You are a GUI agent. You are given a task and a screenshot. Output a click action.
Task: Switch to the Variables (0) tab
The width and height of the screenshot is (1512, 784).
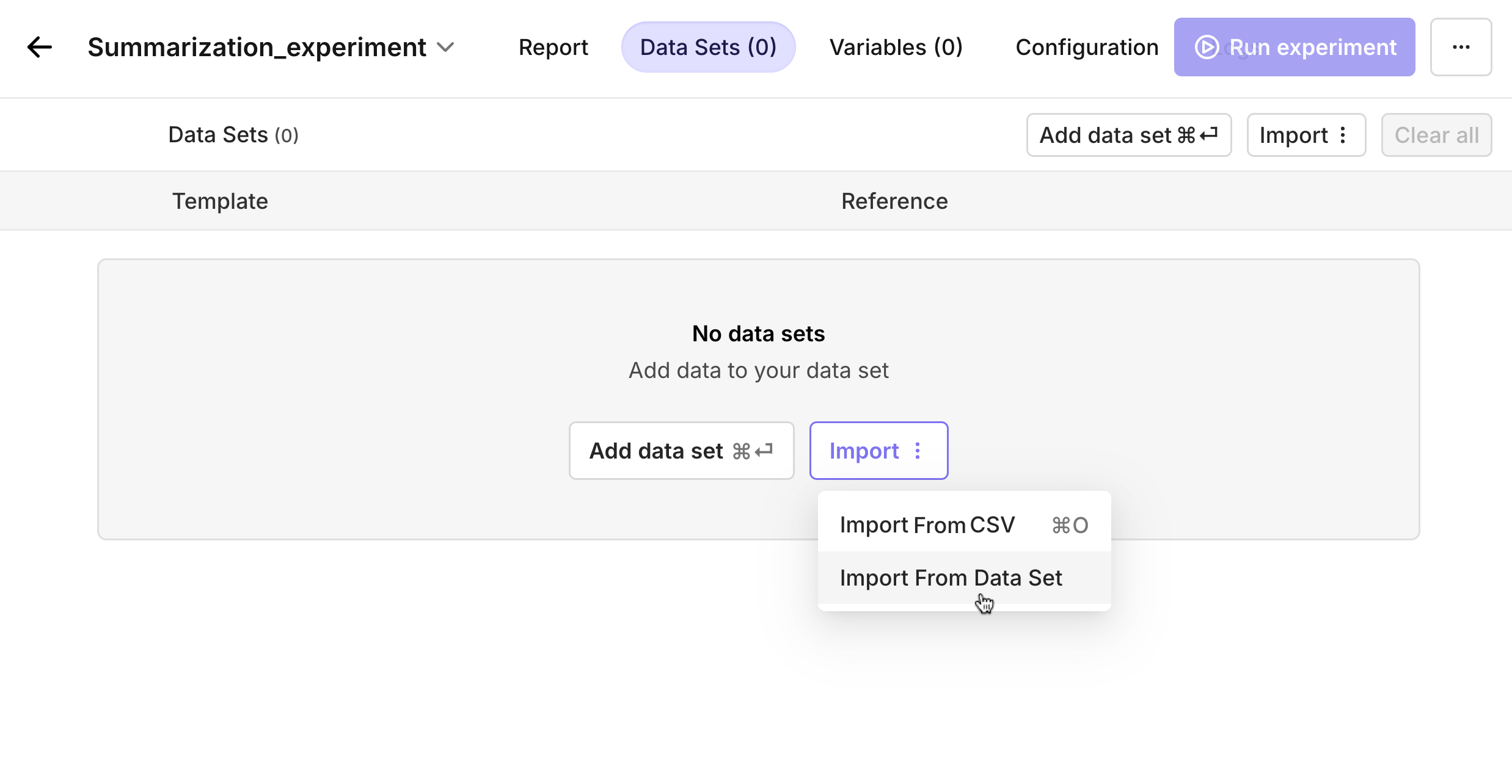pos(896,47)
